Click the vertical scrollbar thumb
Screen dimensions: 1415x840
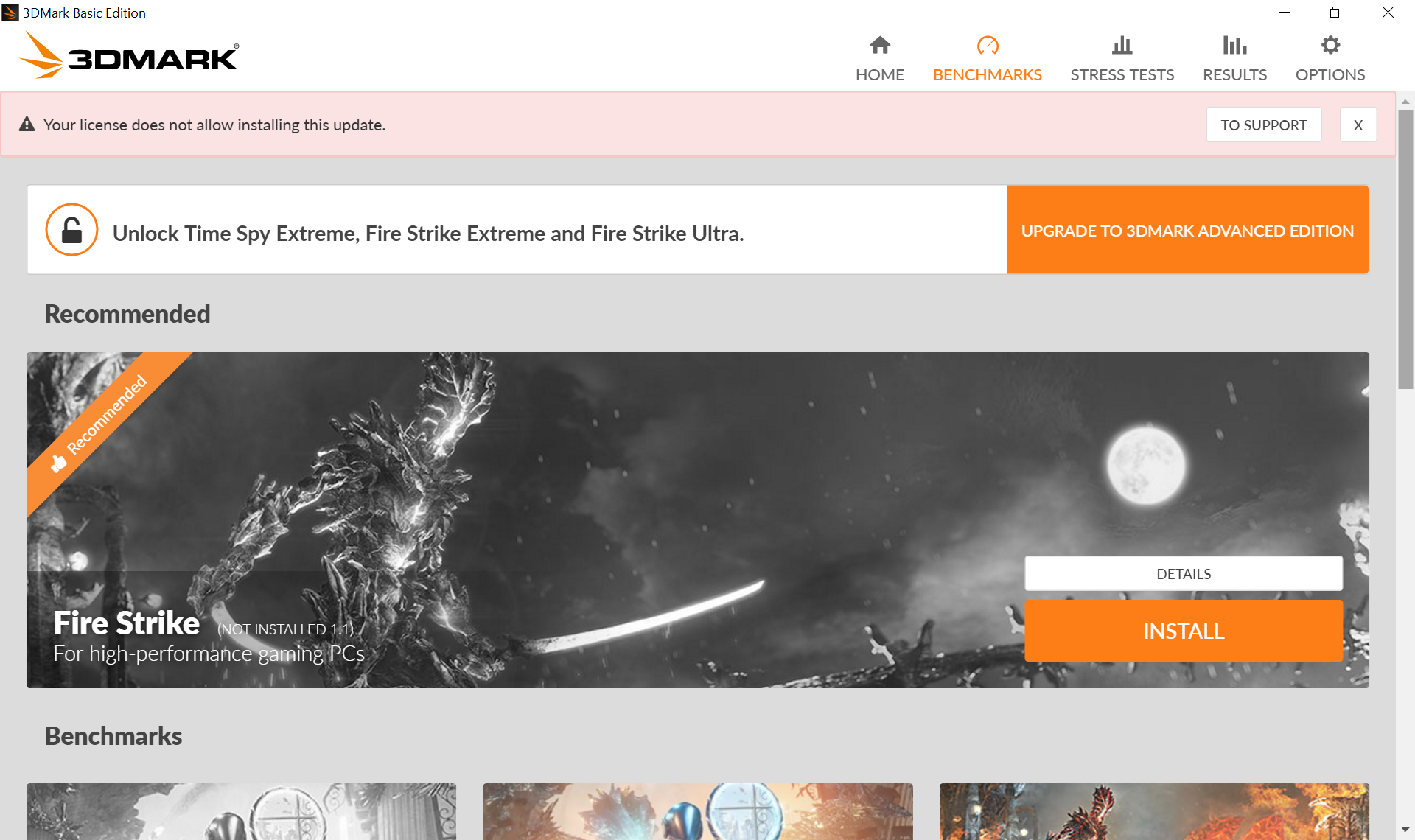1405,249
